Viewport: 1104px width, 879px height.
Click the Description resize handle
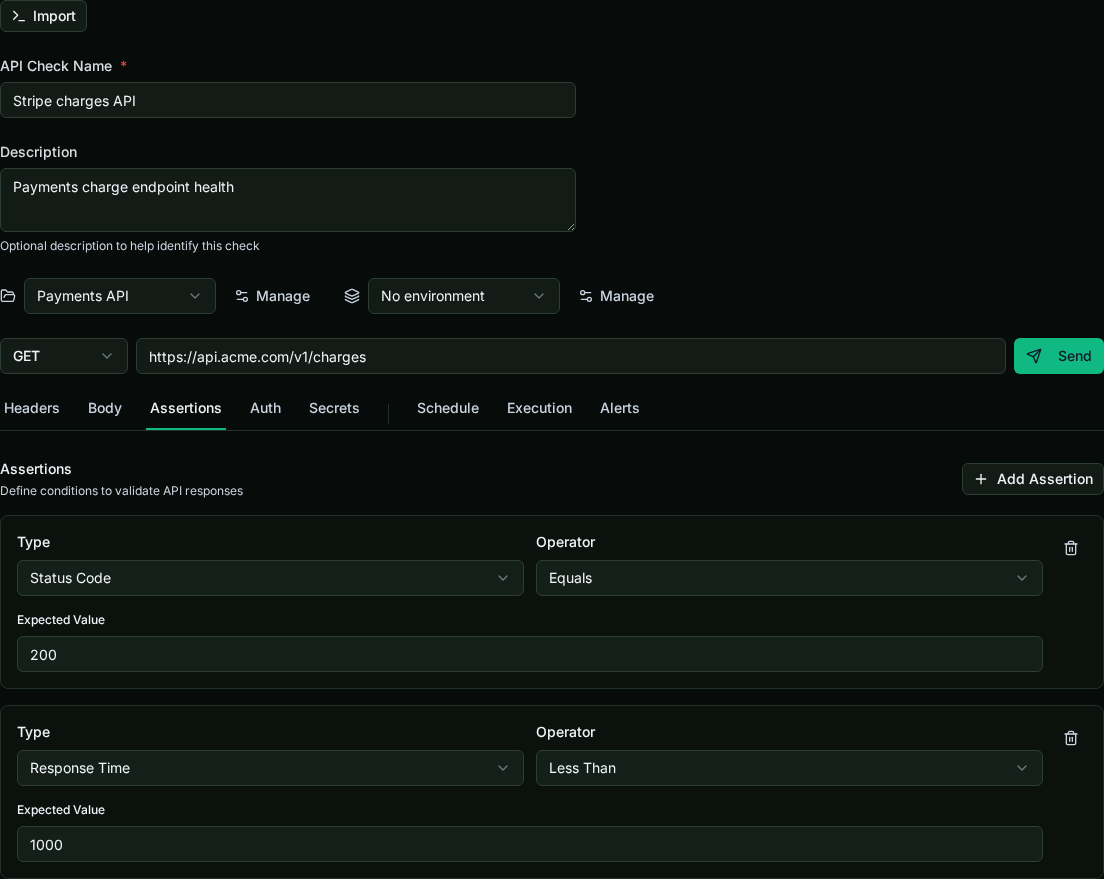click(x=571, y=227)
